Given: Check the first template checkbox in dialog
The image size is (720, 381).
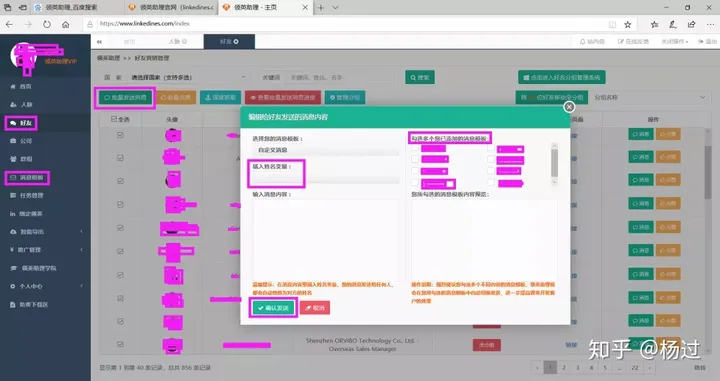Looking at the screenshot, I should coord(415,148).
